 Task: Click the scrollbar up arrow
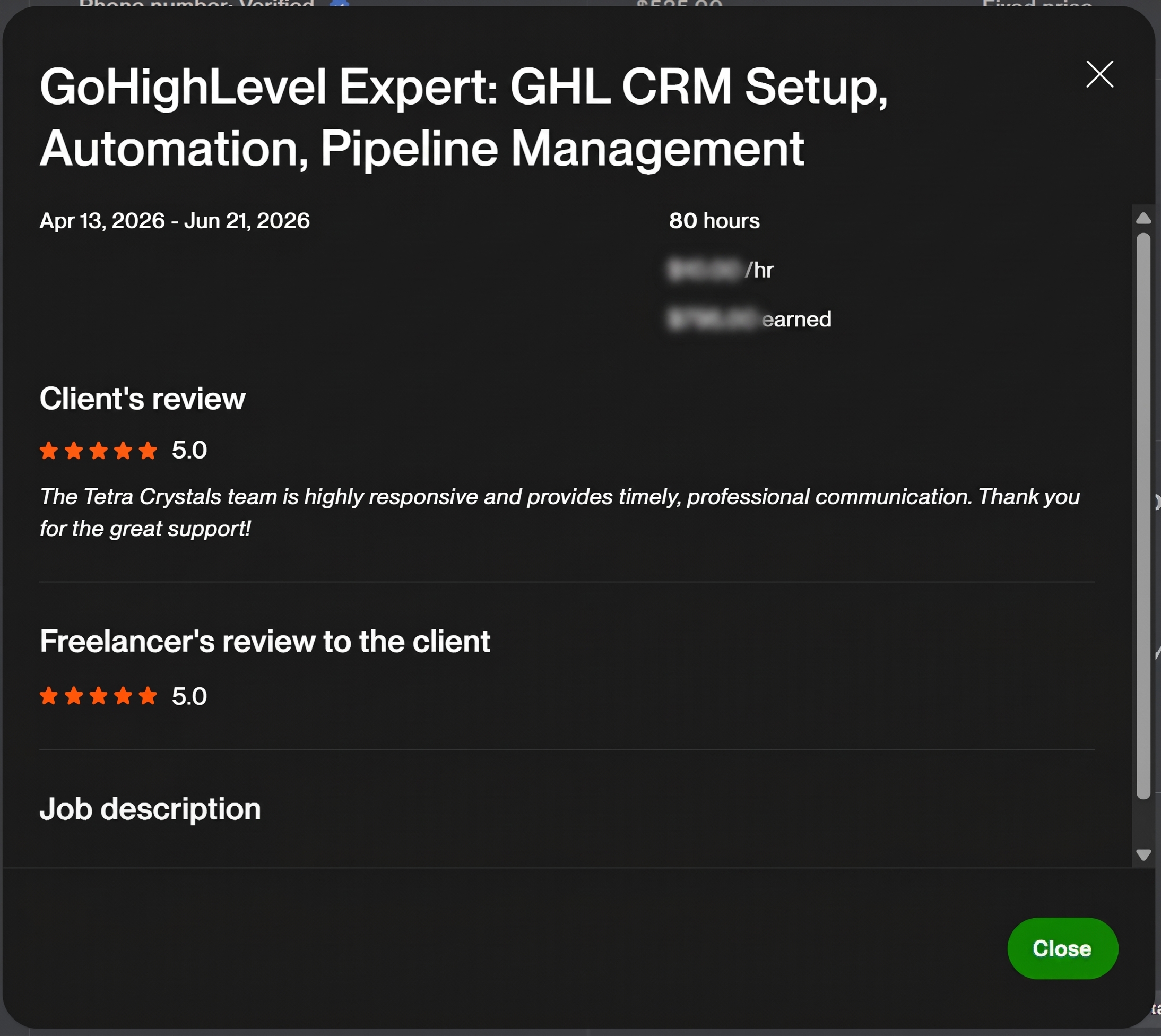[1143, 219]
